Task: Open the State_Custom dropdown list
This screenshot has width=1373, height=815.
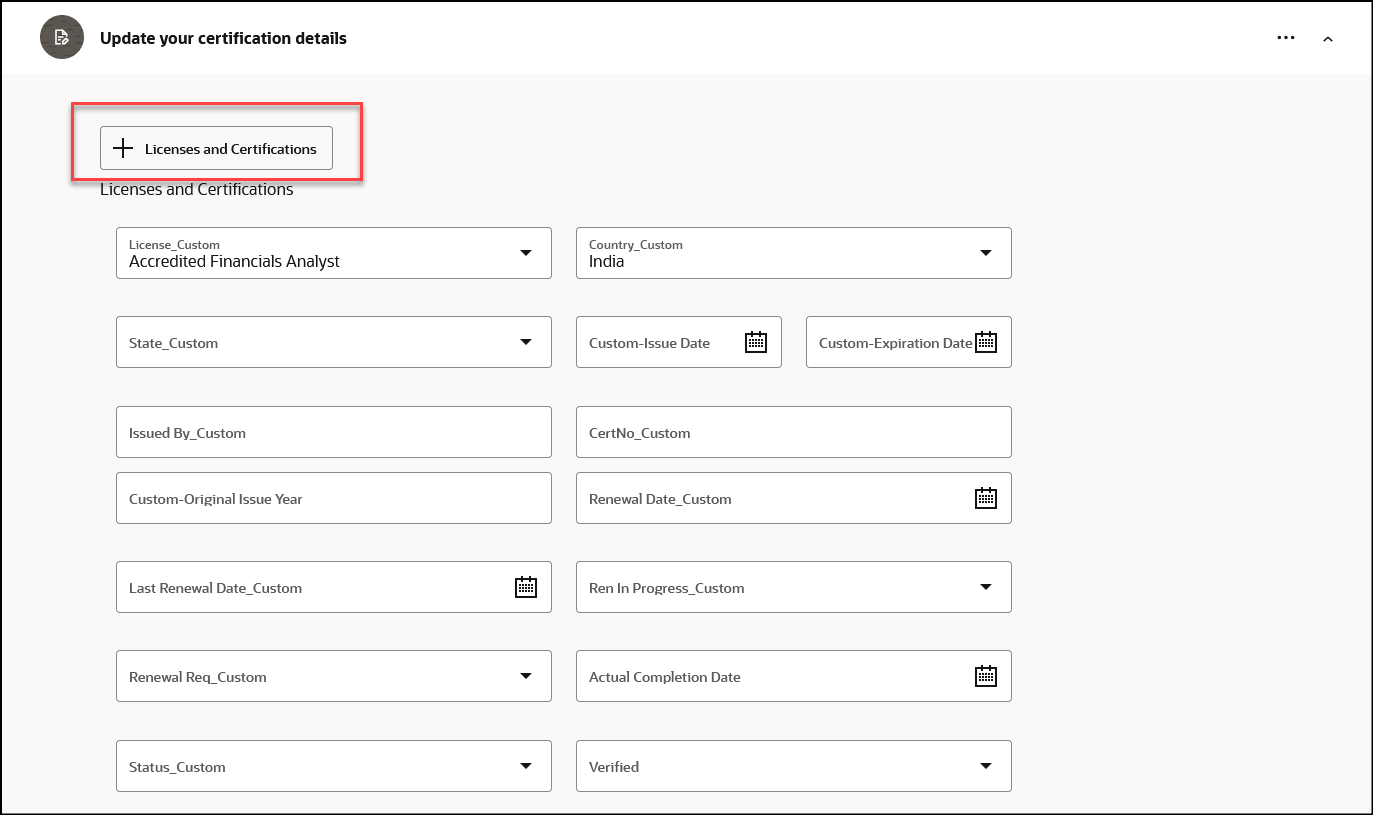Action: [x=526, y=342]
